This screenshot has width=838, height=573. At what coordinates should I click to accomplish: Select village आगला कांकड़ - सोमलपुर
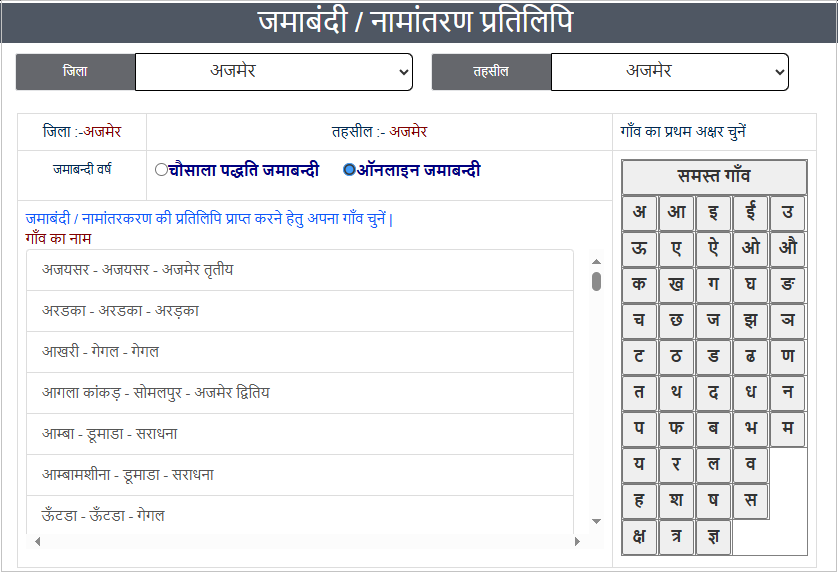(x=300, y=393)
